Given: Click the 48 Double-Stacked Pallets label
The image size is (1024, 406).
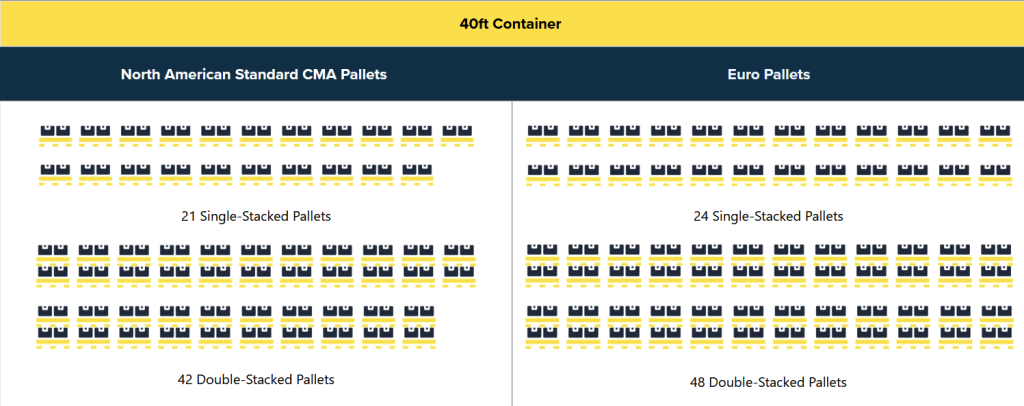Looking at the screenshot, I should (x=769, y=382).
